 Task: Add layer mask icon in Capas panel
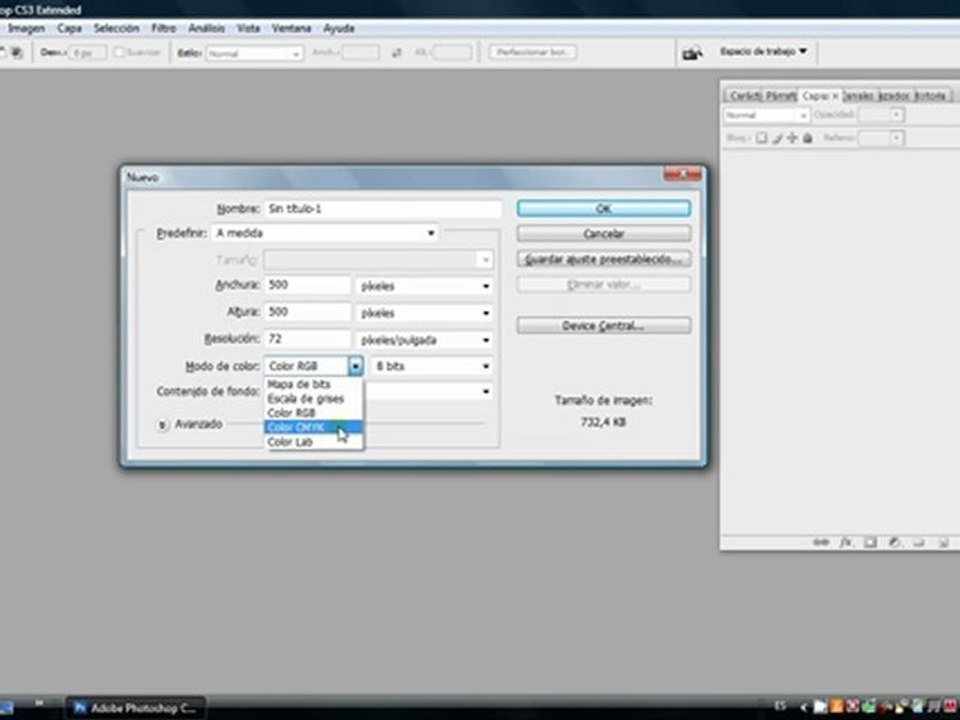870,542
